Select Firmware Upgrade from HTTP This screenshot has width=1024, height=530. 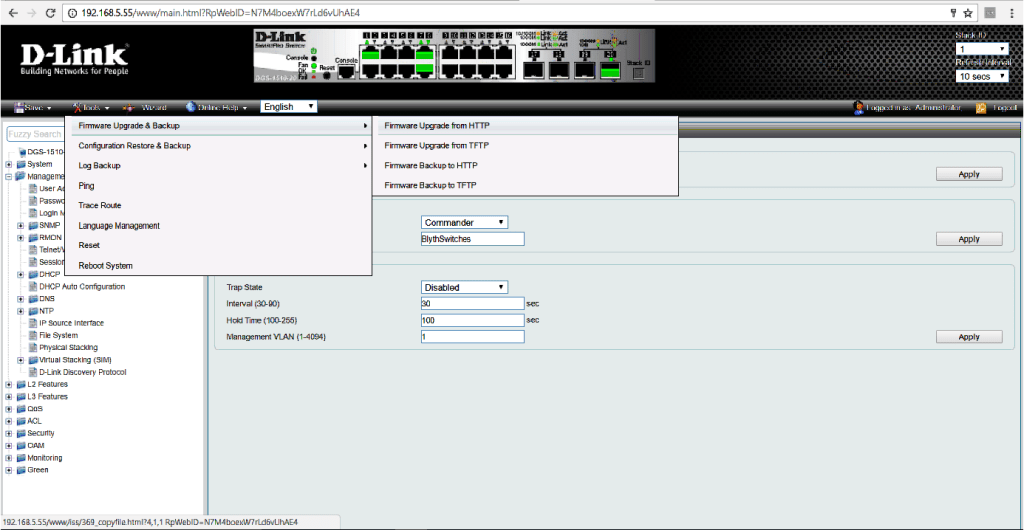[x=437, y=126]
